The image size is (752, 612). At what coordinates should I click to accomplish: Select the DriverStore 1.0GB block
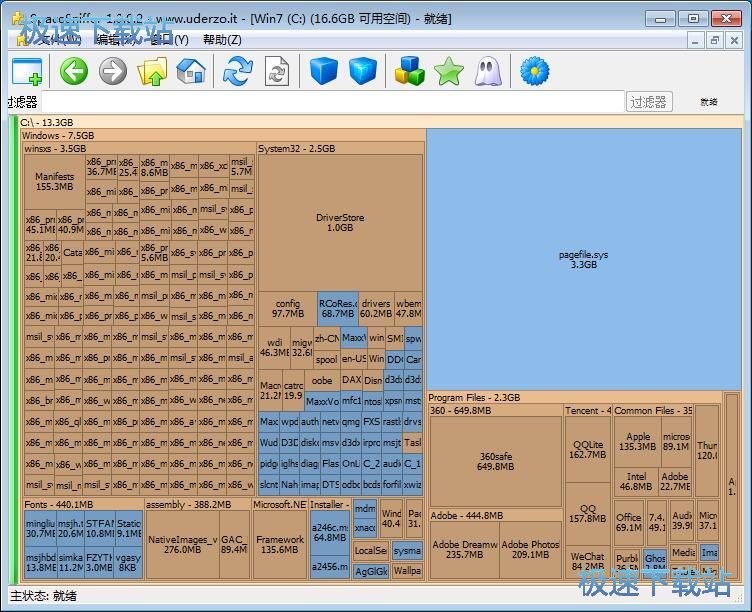pos(340,223)
